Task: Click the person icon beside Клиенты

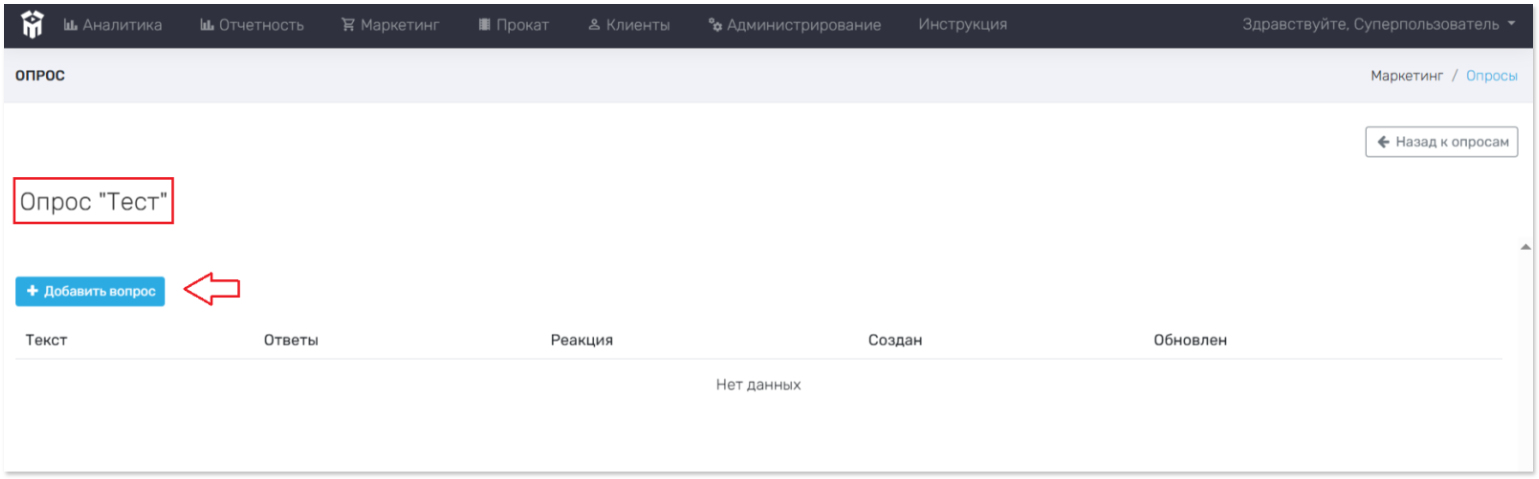Action: click(594, 25)
